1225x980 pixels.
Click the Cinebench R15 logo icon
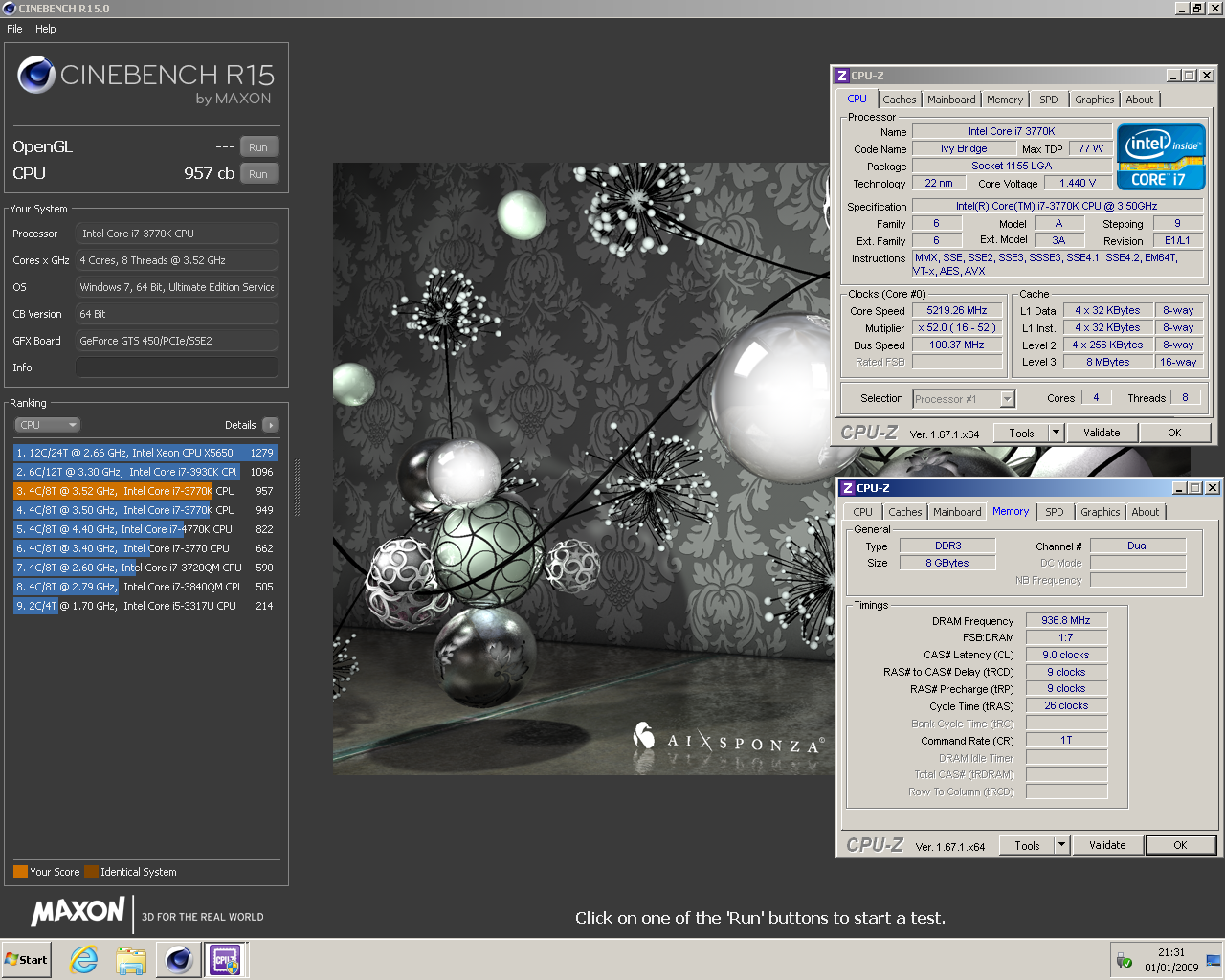(x=36, y=75)
